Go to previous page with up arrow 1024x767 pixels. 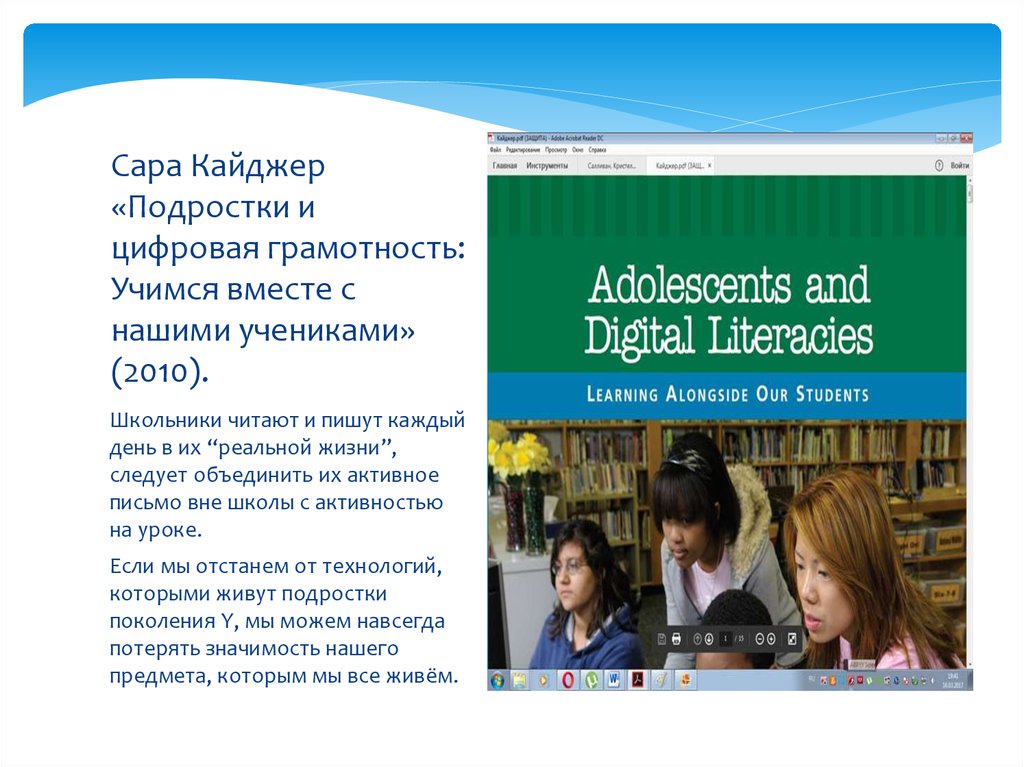click(697, 638)
